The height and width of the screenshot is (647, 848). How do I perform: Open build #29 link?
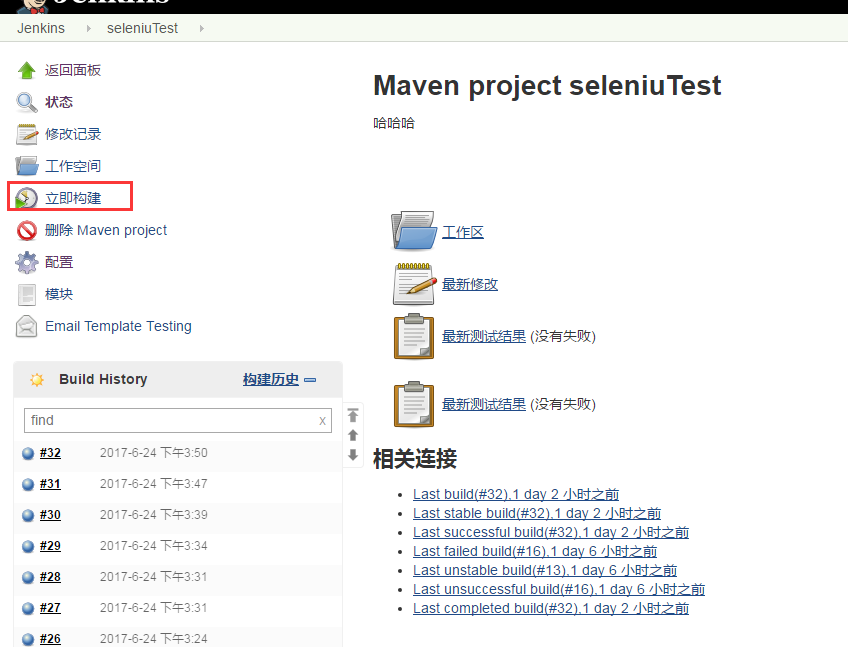(x=50, y=546)
